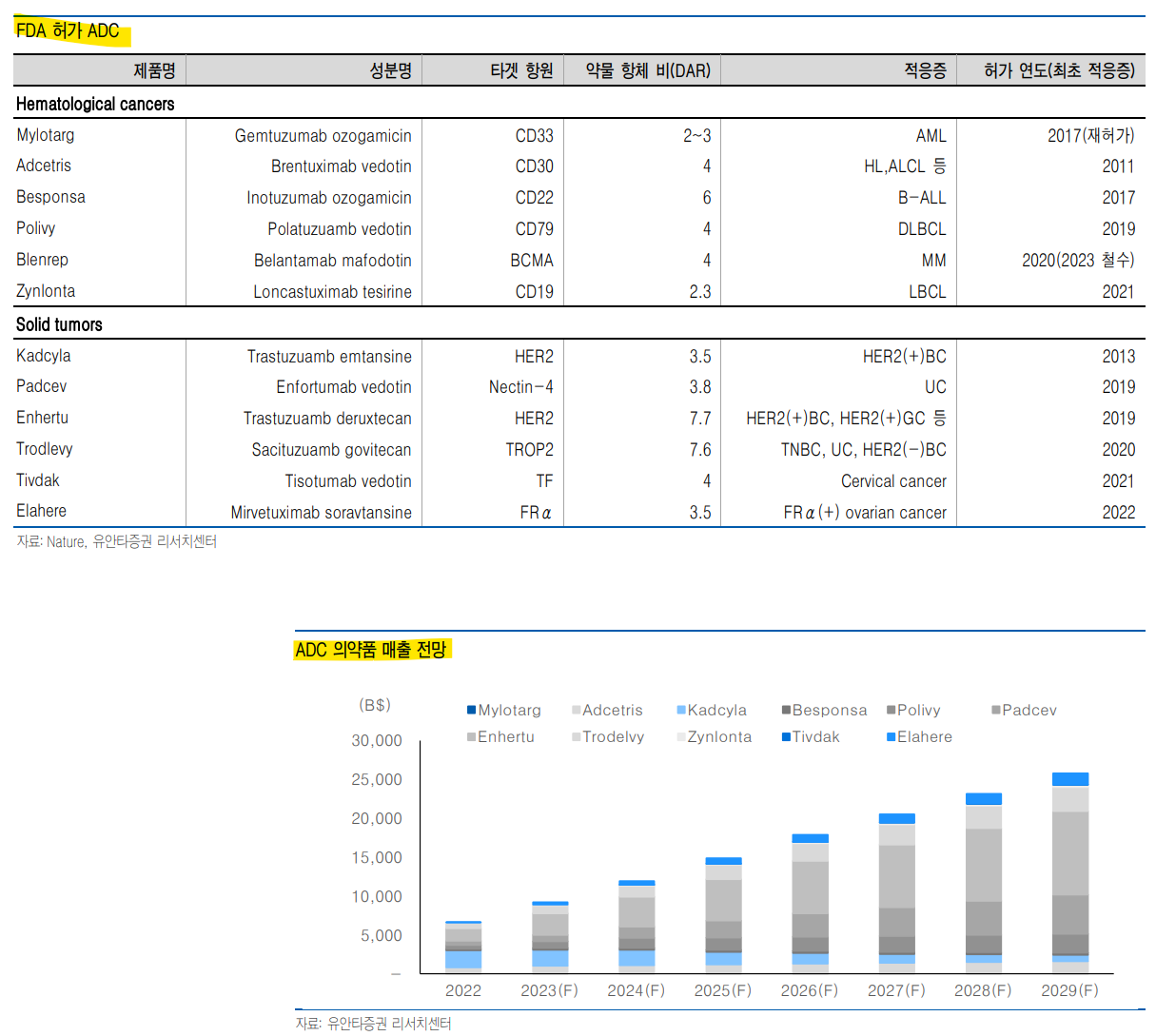Click the '2020(2023 철수)' approval year cell
Viewport: 1156px width, 1036px height.
click(x=1079, y=261)
